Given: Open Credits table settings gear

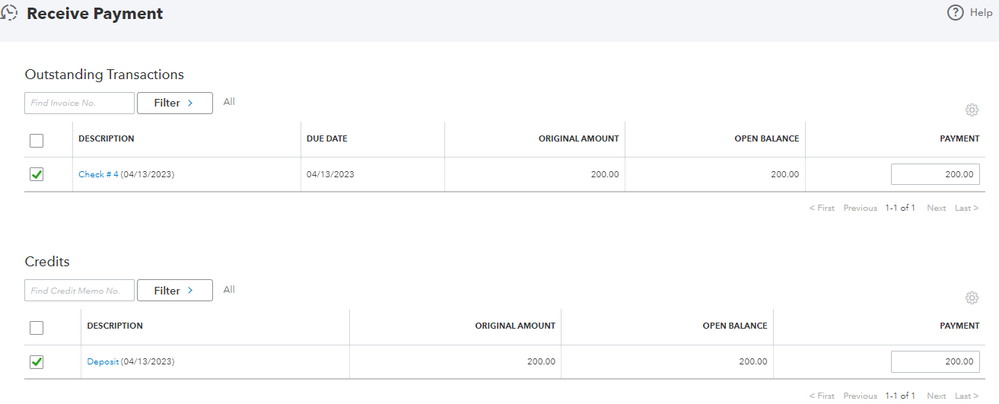Looking at the screenshot, I should pos(971,298).
